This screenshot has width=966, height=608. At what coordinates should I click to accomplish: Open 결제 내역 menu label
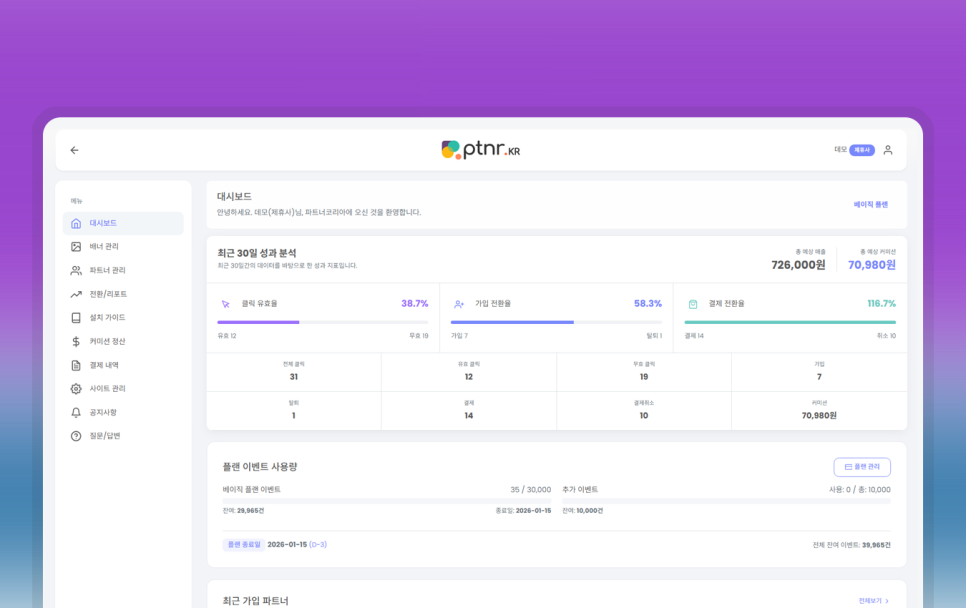(x=104, y=365)
